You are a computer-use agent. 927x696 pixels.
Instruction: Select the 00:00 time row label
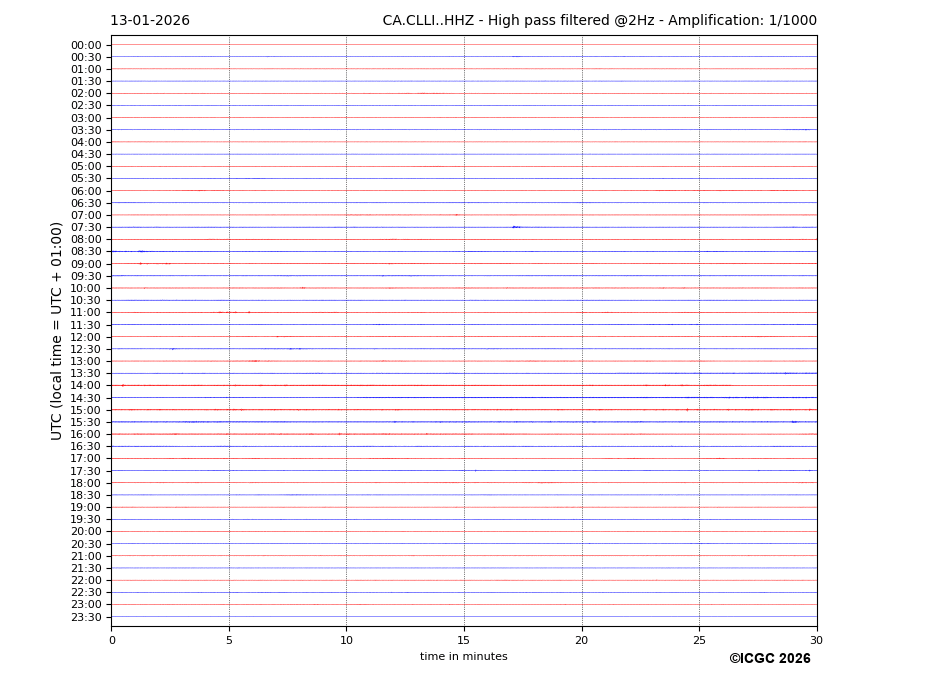coord(85,45)
